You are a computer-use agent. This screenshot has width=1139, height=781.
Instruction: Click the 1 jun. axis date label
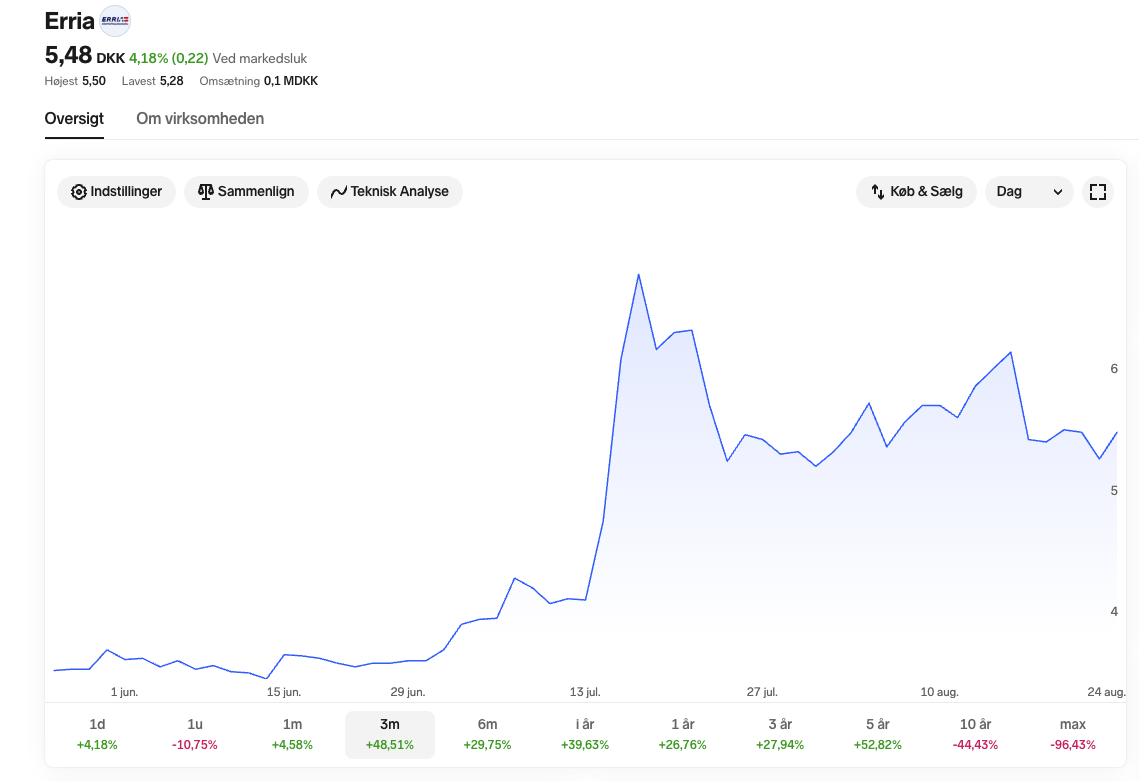pyautogui.click(x=124, y=692)
